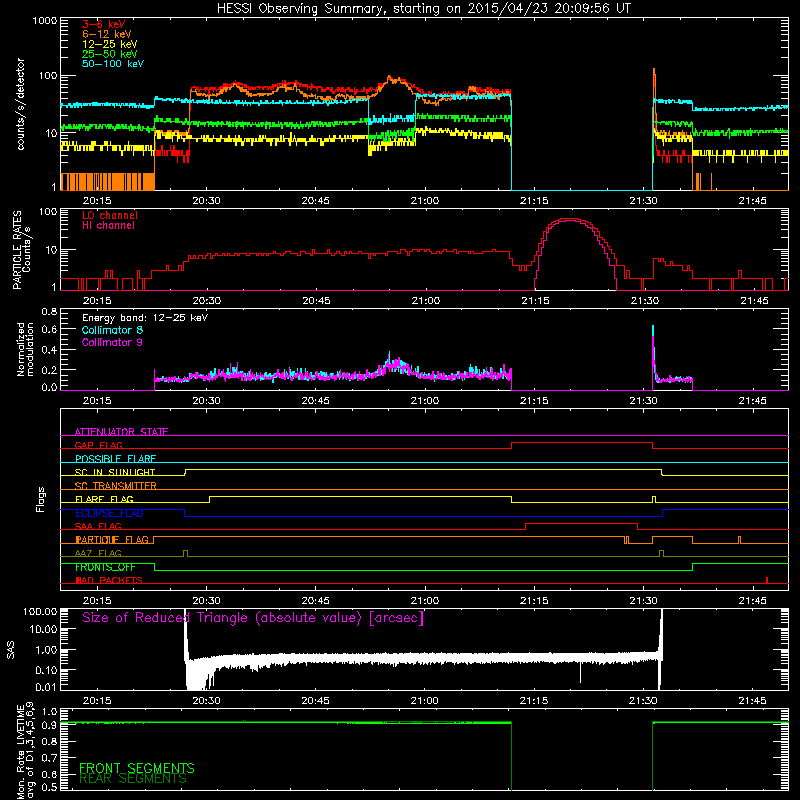
Task: Select the LO channel legend label
Action: (110, 215)
